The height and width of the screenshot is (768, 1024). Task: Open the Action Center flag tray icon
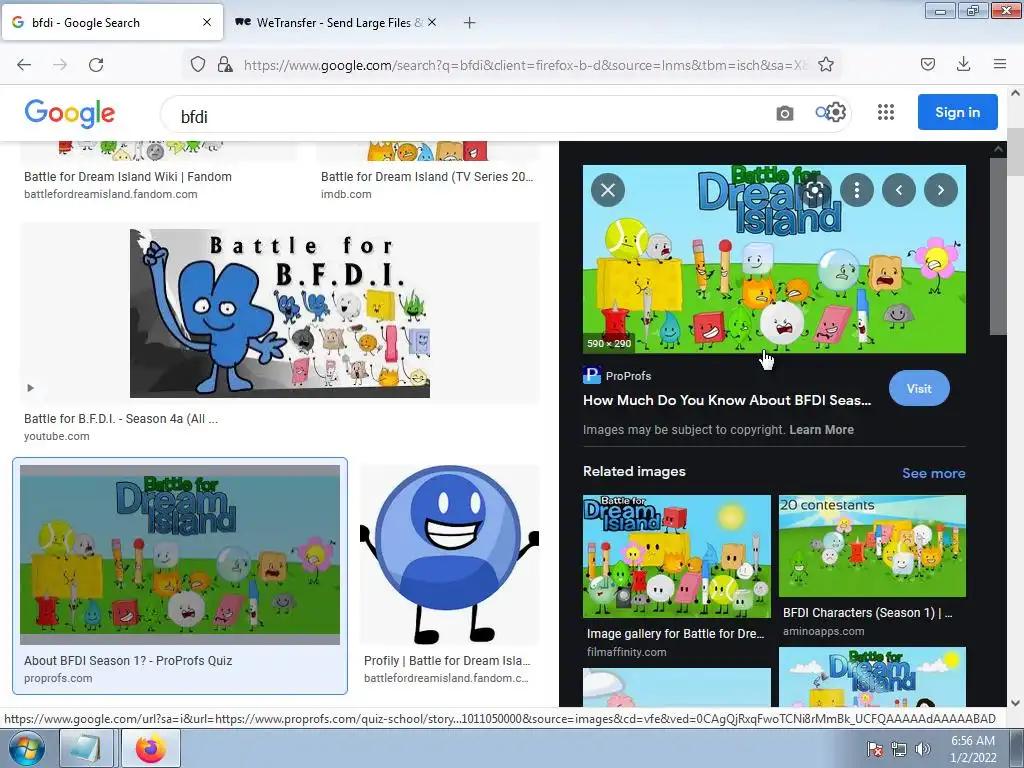pyautogui.click(x=875, y=749)
